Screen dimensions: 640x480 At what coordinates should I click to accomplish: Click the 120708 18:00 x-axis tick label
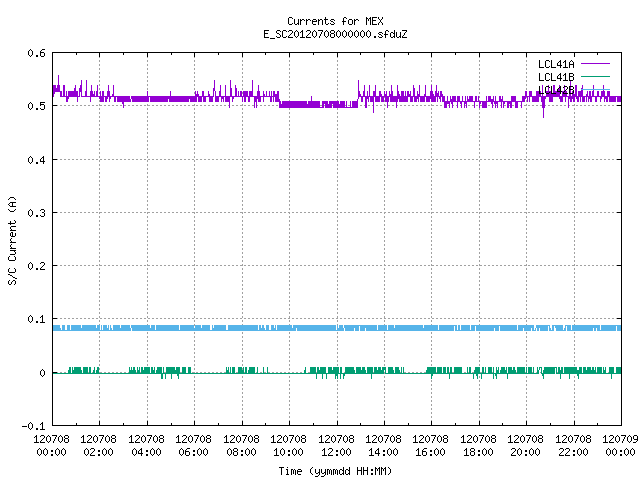pyautogui.click(x=478, y=446)
